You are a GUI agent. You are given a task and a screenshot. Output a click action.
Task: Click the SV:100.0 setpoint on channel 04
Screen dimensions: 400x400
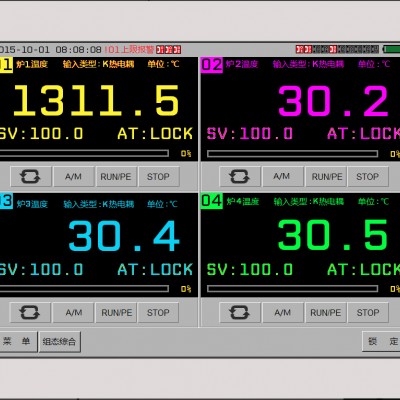pos(249,269)
